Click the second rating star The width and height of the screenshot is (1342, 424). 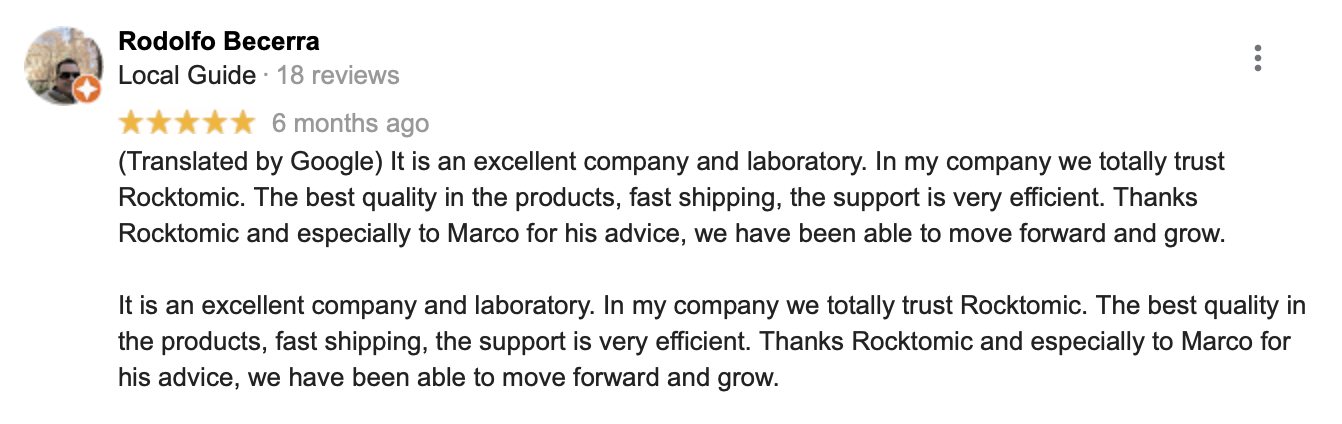coord(159,123)
